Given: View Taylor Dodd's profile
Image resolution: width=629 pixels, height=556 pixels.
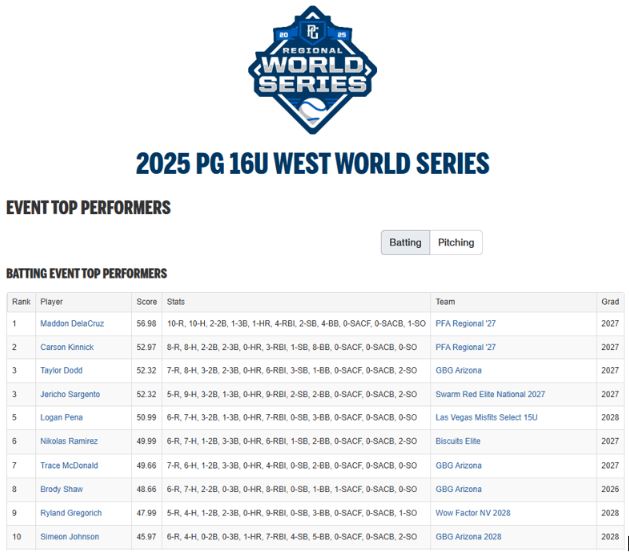Looking at the screenshot, I should click(61, 371).
